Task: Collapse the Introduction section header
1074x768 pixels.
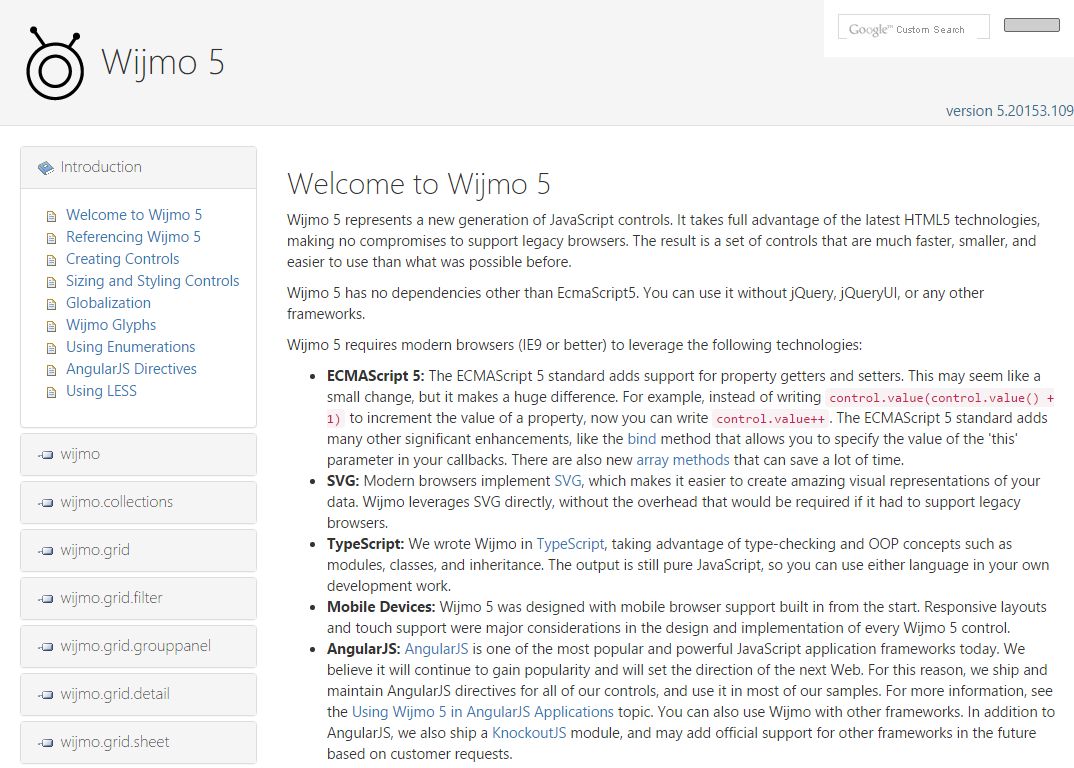Action: click(x=138, y=167)
